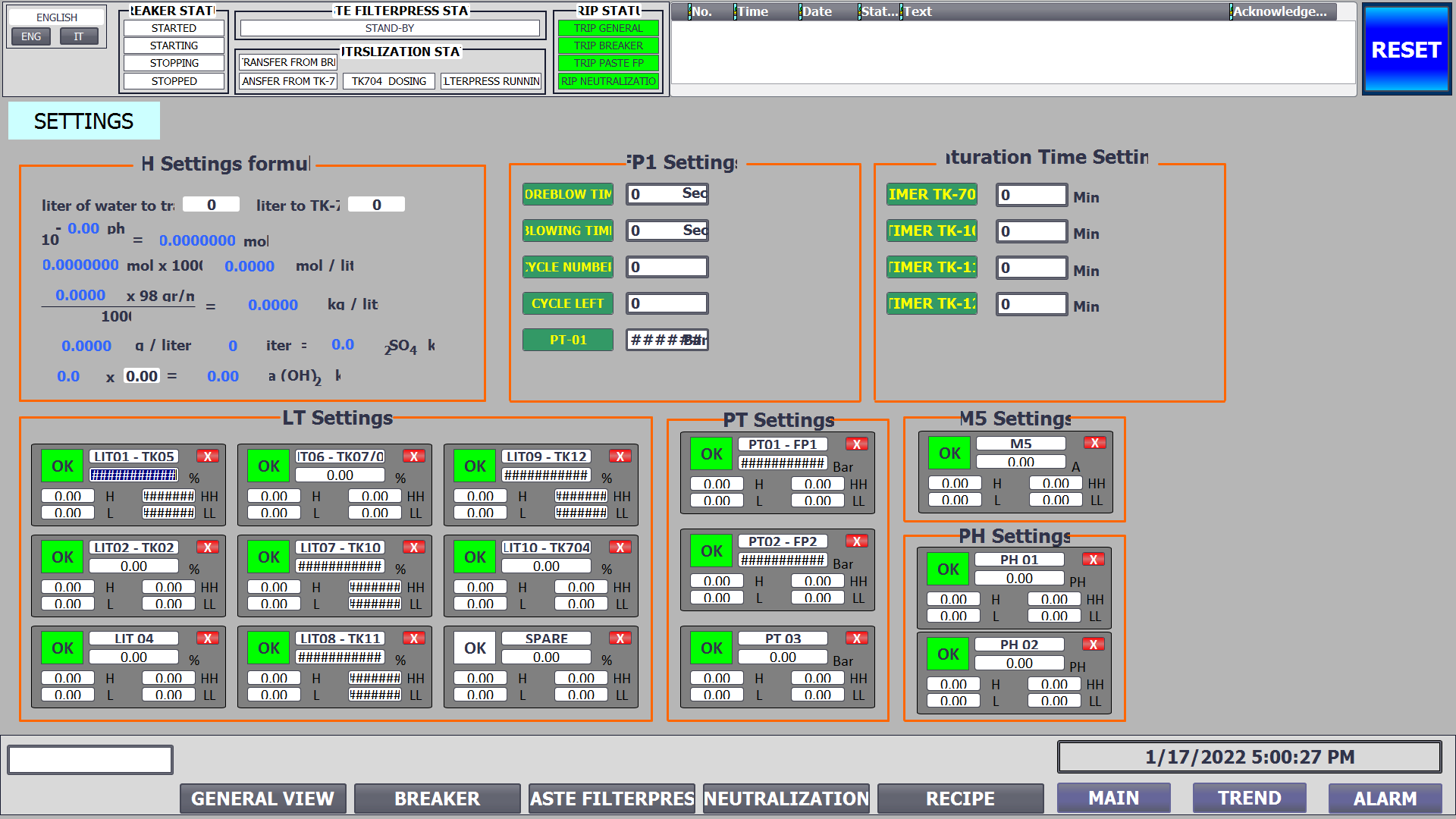Click red X on PT 03

point(857,639)
